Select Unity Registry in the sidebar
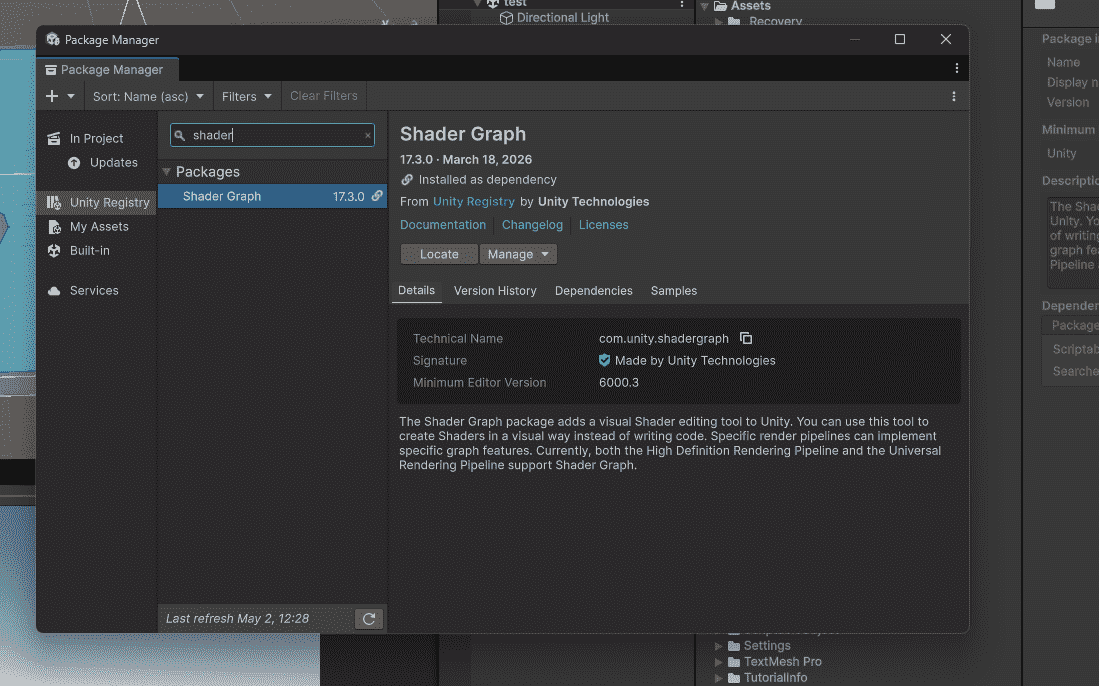The height and width of the screenshot is (686, 1099). [109, 203]
